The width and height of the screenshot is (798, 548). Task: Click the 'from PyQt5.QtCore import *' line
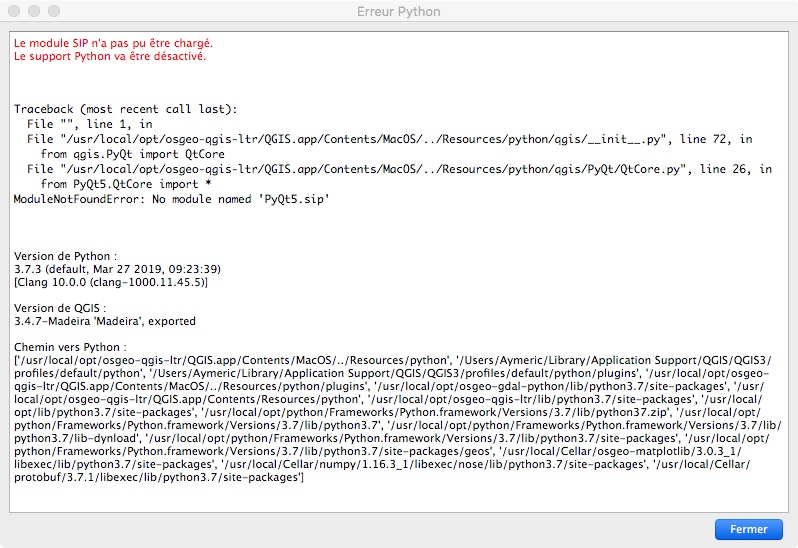click(126, 184)
